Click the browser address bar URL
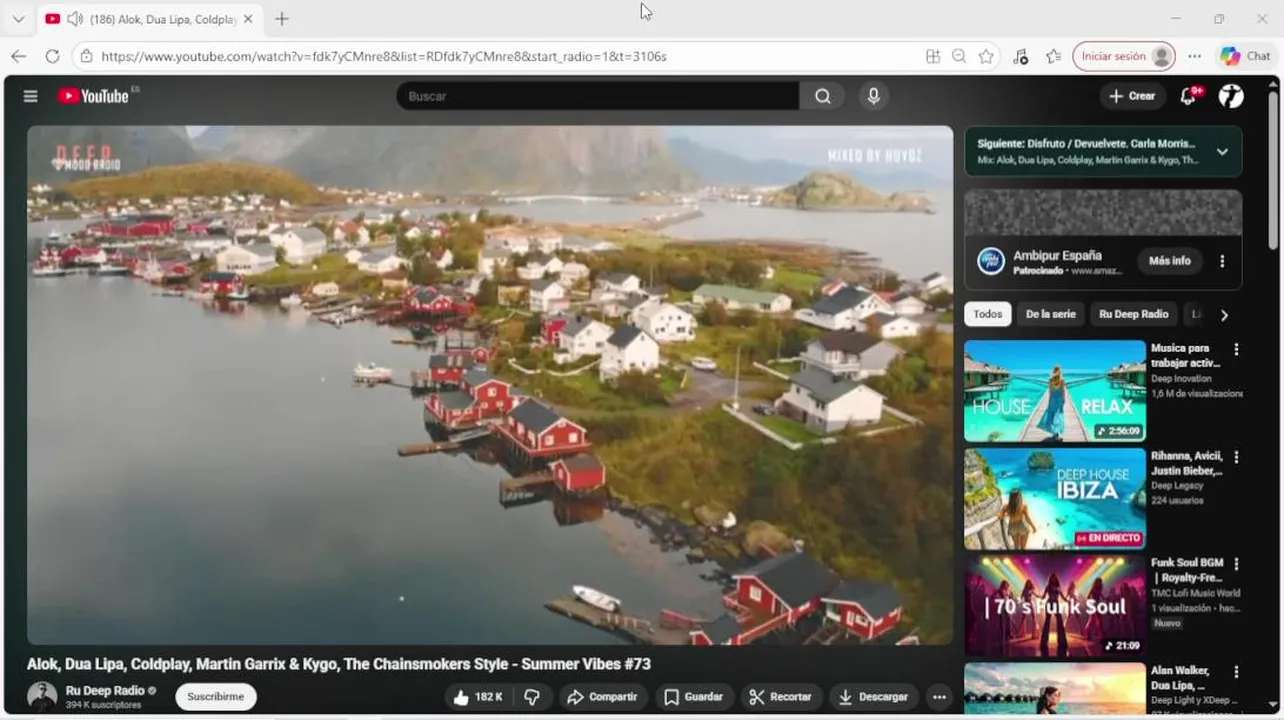 pos(384,56)
